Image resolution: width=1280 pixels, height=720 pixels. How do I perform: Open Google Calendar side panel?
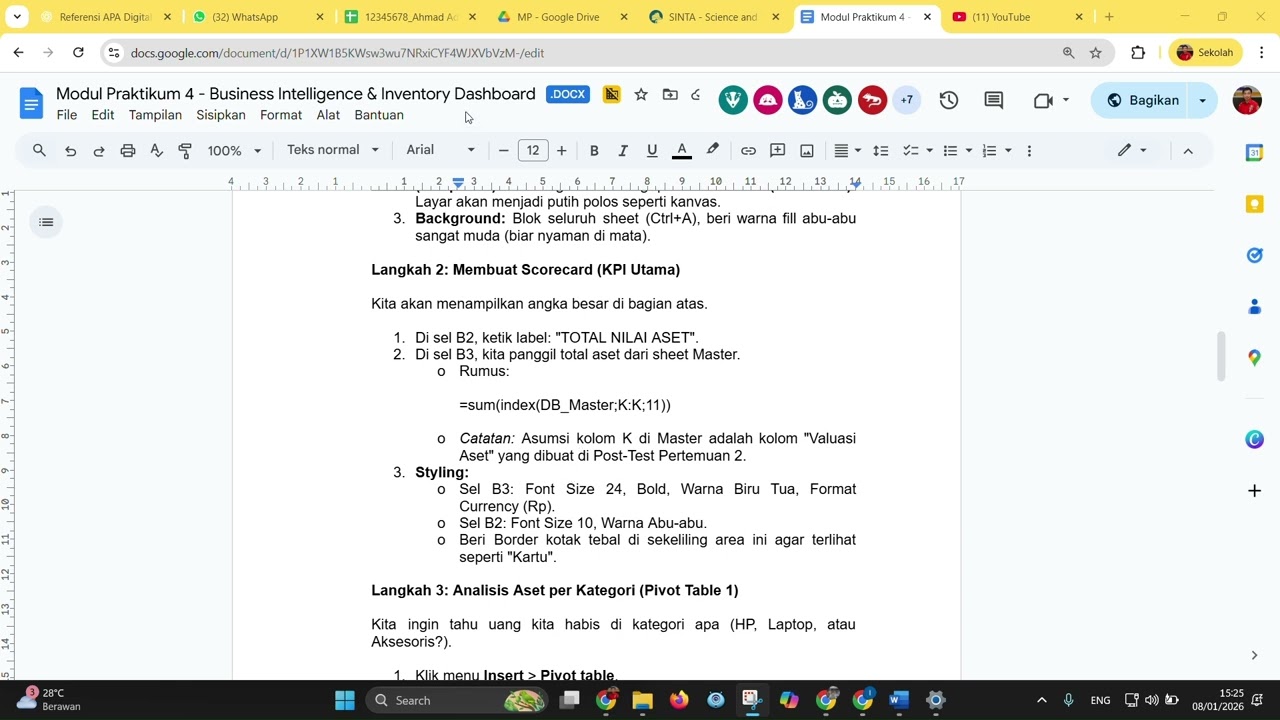click(x=1254, y=153)
